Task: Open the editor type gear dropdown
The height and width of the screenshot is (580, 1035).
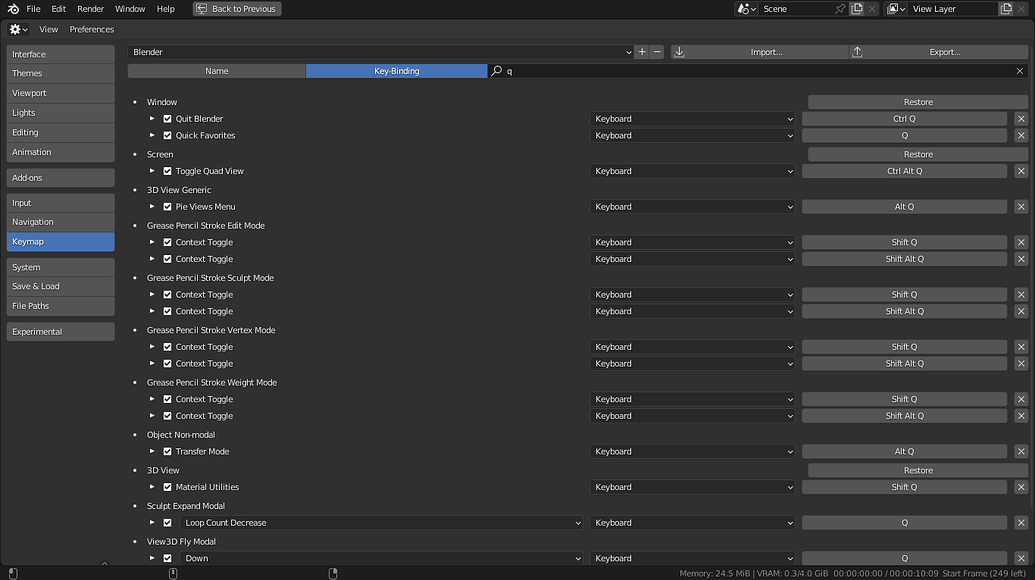Action: click(x=18, y=29)
